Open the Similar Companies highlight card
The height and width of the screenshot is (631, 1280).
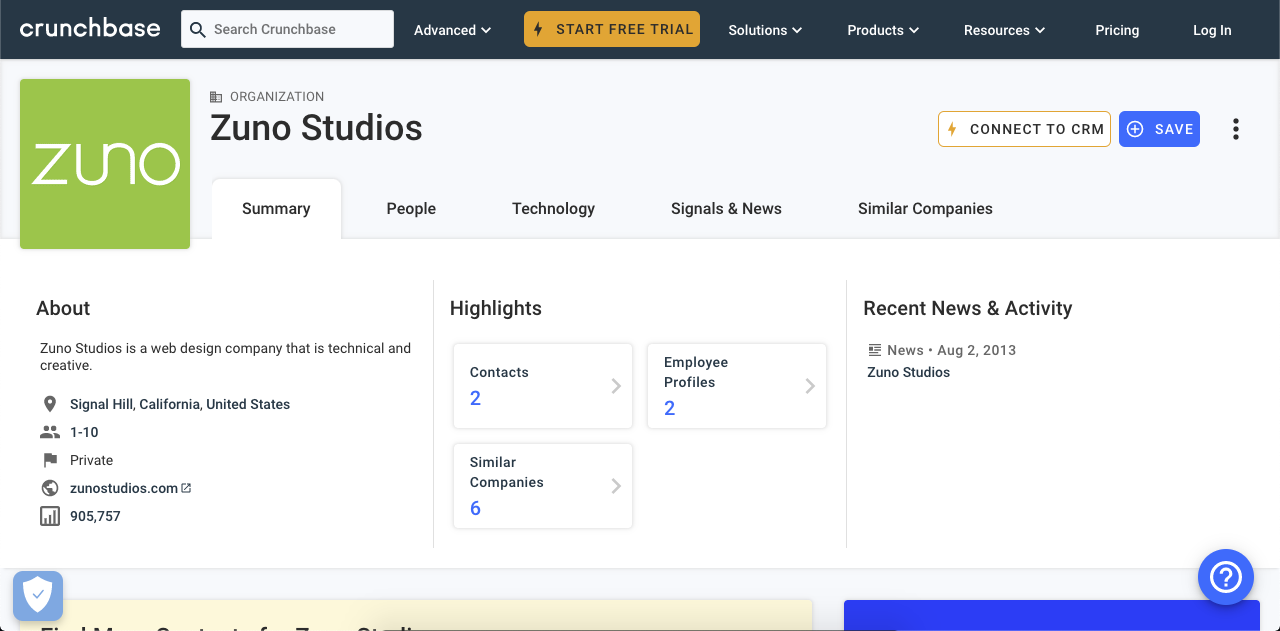point(543,486)
